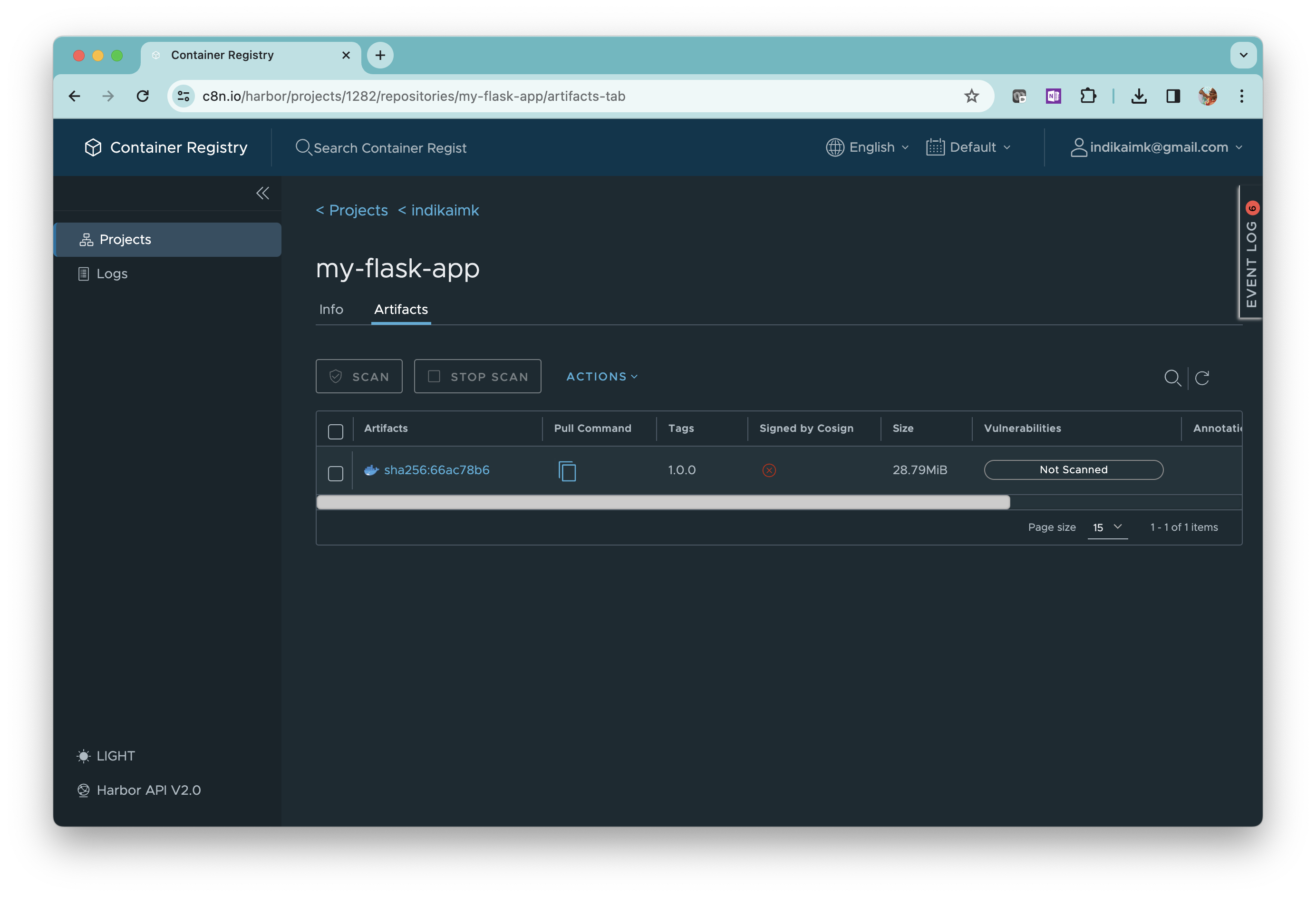Open a new browser tab
This screenshot has width=1316, height=897.
click(380, 55)
